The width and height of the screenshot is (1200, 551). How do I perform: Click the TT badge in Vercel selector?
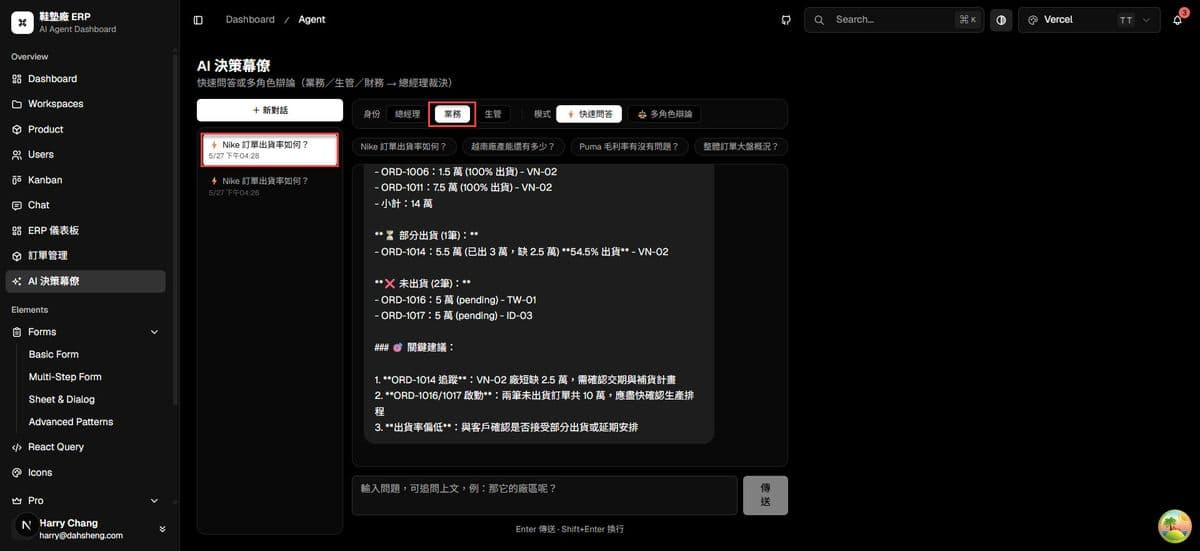click(1126, 20)
